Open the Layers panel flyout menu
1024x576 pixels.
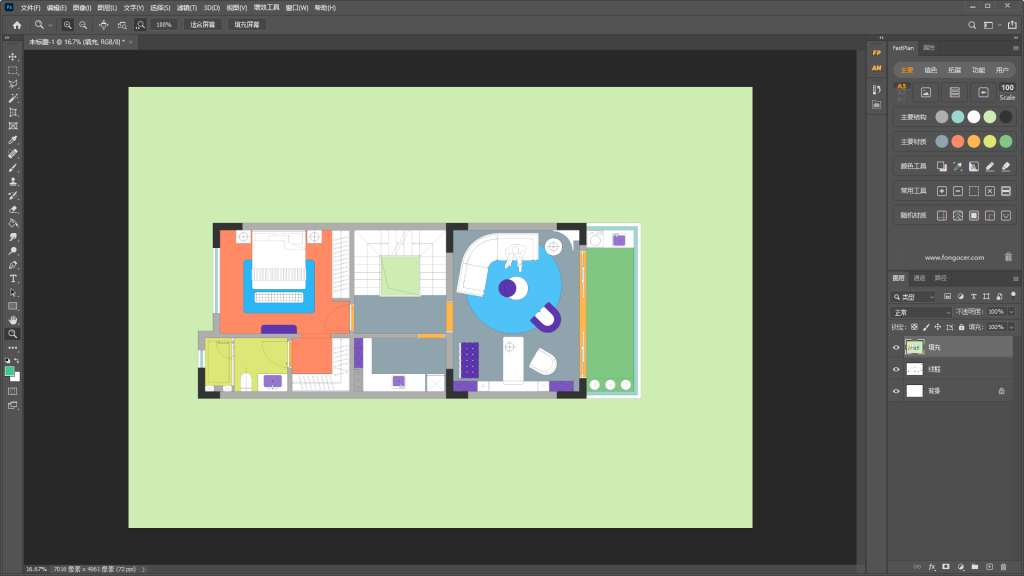pos(1016,279)
